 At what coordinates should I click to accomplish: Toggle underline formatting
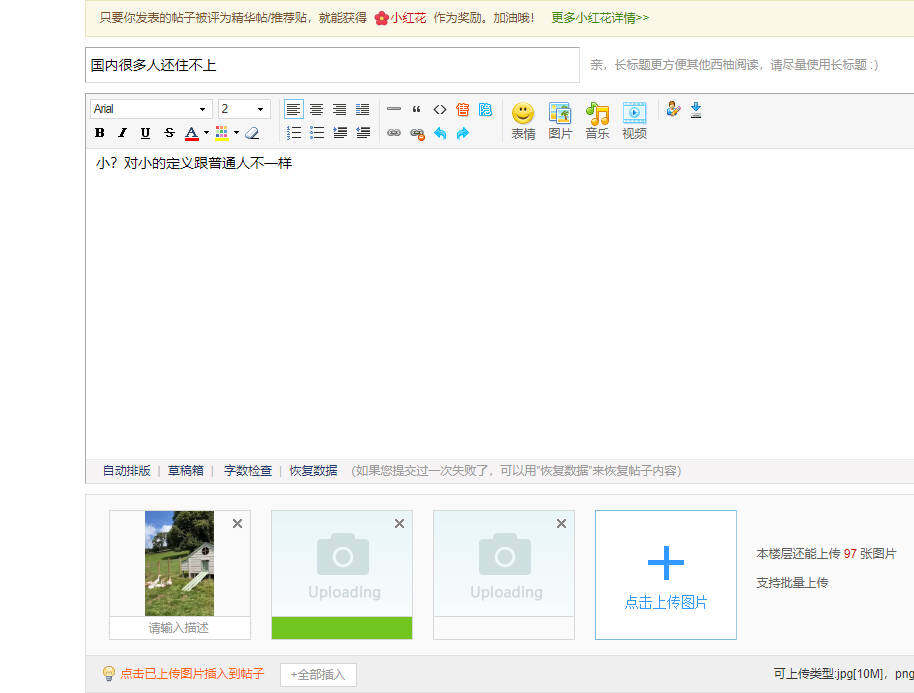click(146, 133)
